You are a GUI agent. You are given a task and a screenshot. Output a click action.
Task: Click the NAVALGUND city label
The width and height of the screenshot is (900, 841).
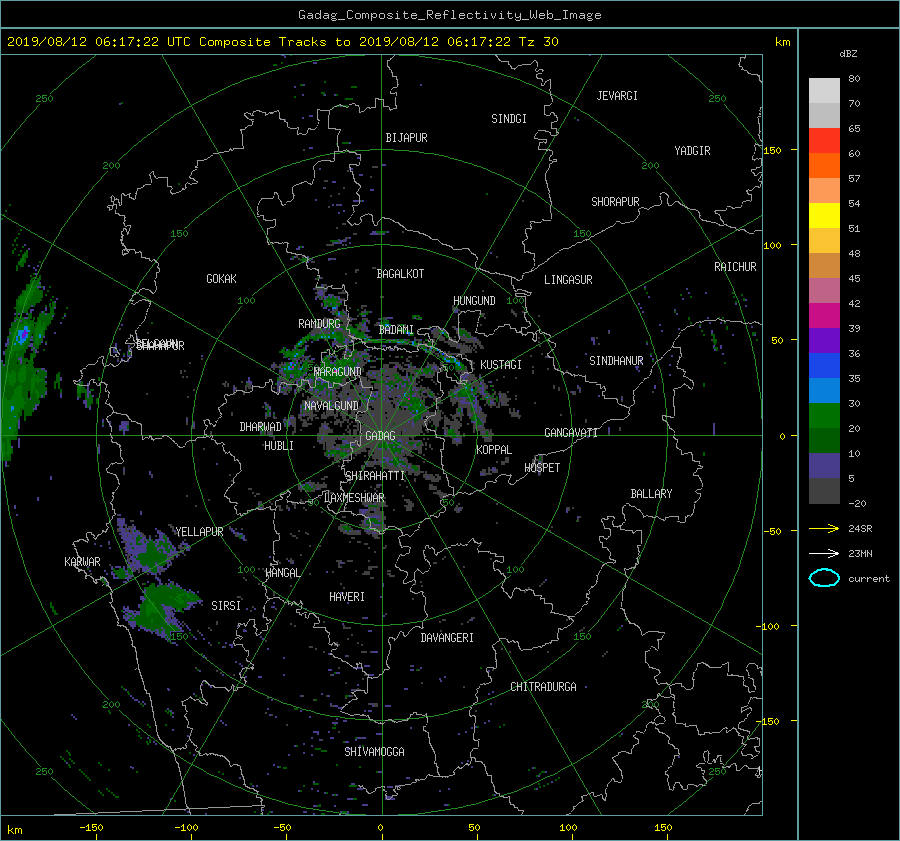point(331,406)
